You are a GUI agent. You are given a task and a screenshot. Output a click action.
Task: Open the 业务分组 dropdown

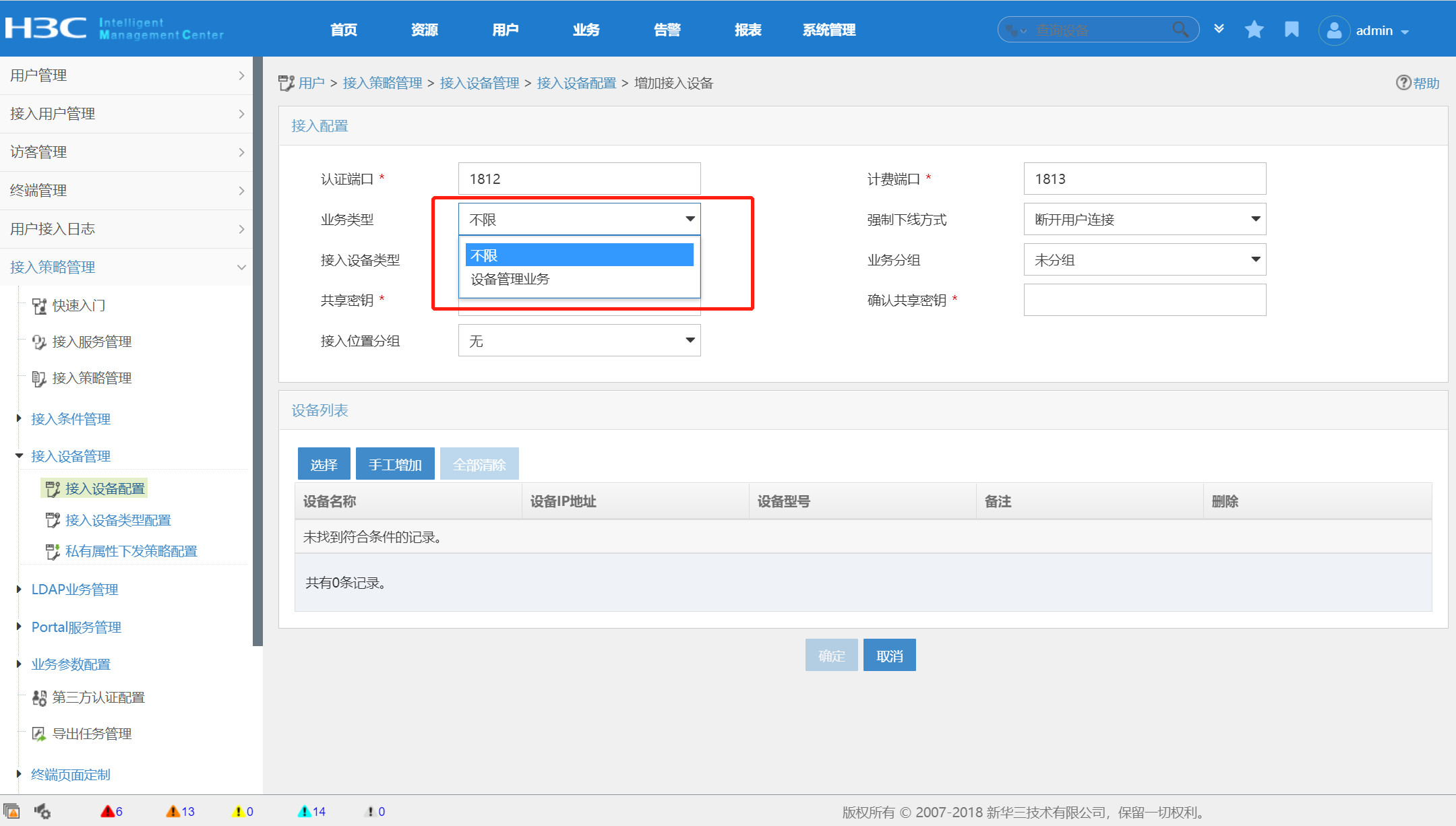click(x=1145, y=259)
